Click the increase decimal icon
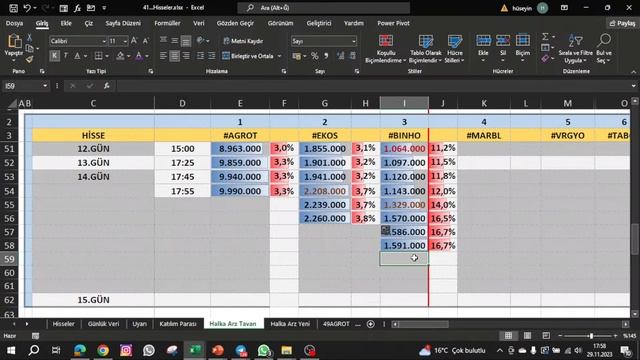This screenshot has height=360, width=640. pyautogui.click(x=340, y=56)
